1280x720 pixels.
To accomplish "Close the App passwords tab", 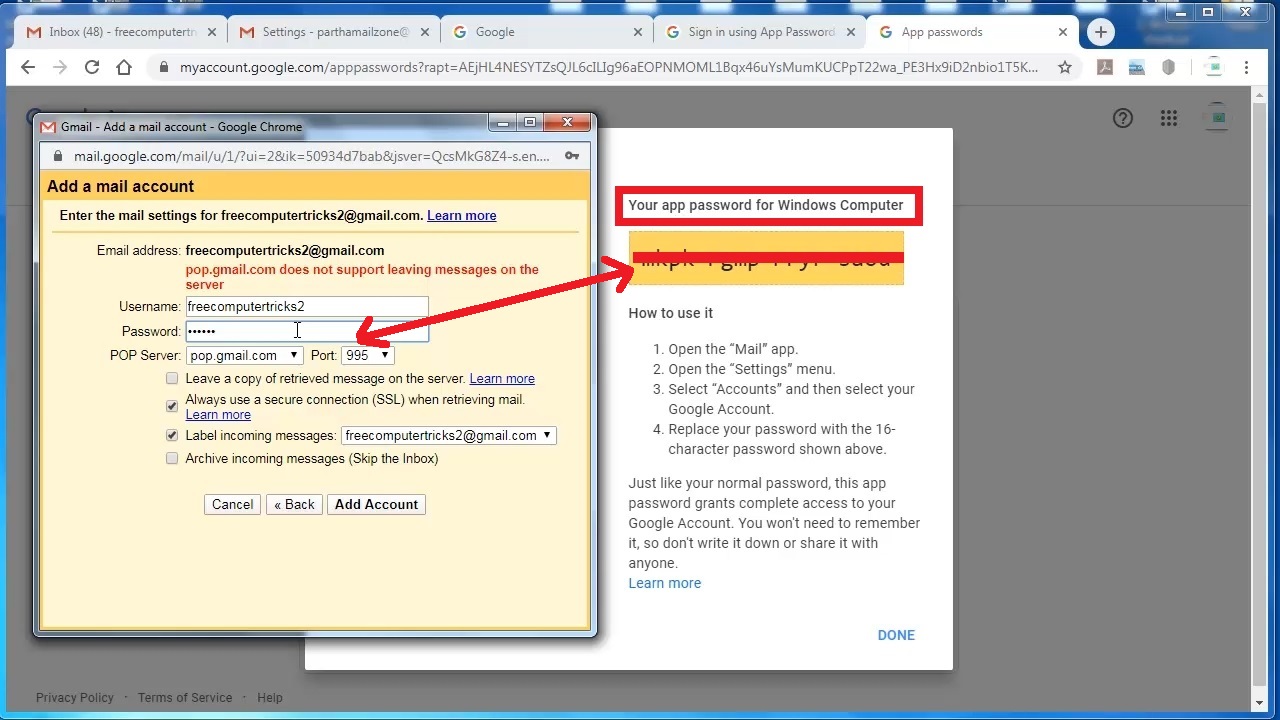I will pos(1063,32).
